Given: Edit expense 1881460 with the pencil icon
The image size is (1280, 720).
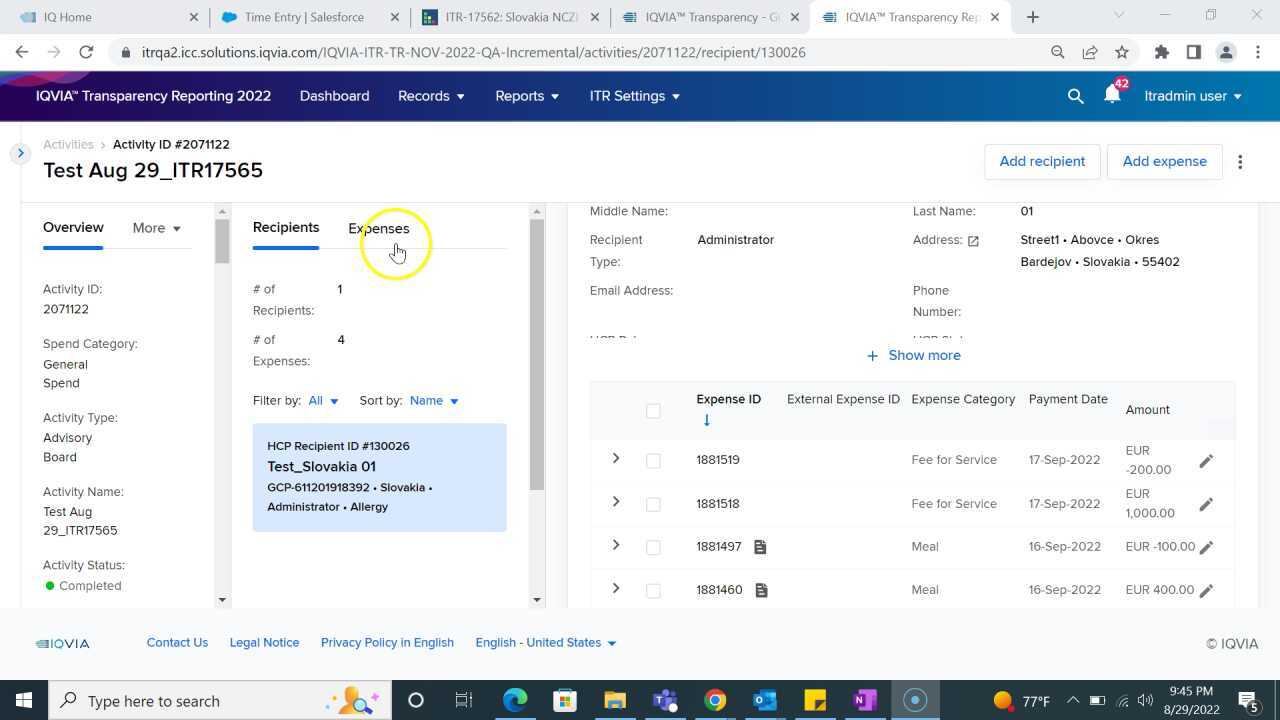Looking at the screenshot, I should click(x=1206, y=590).
